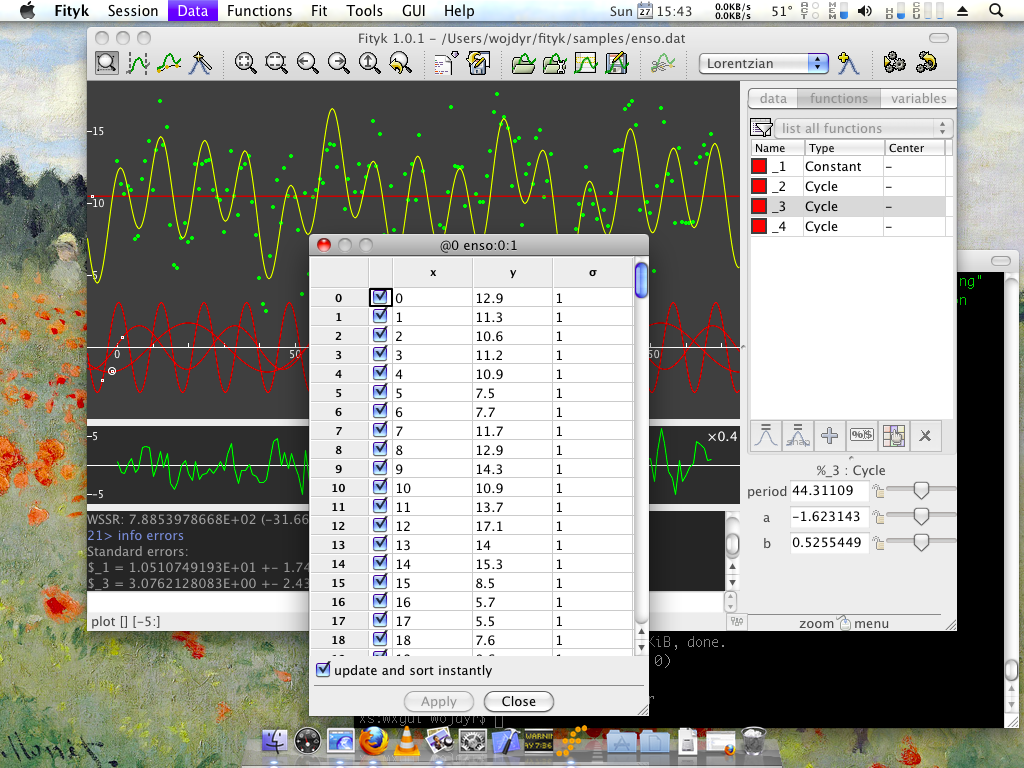
Task: Click the filter icon beside list all functions
Action: pos(761,127)
